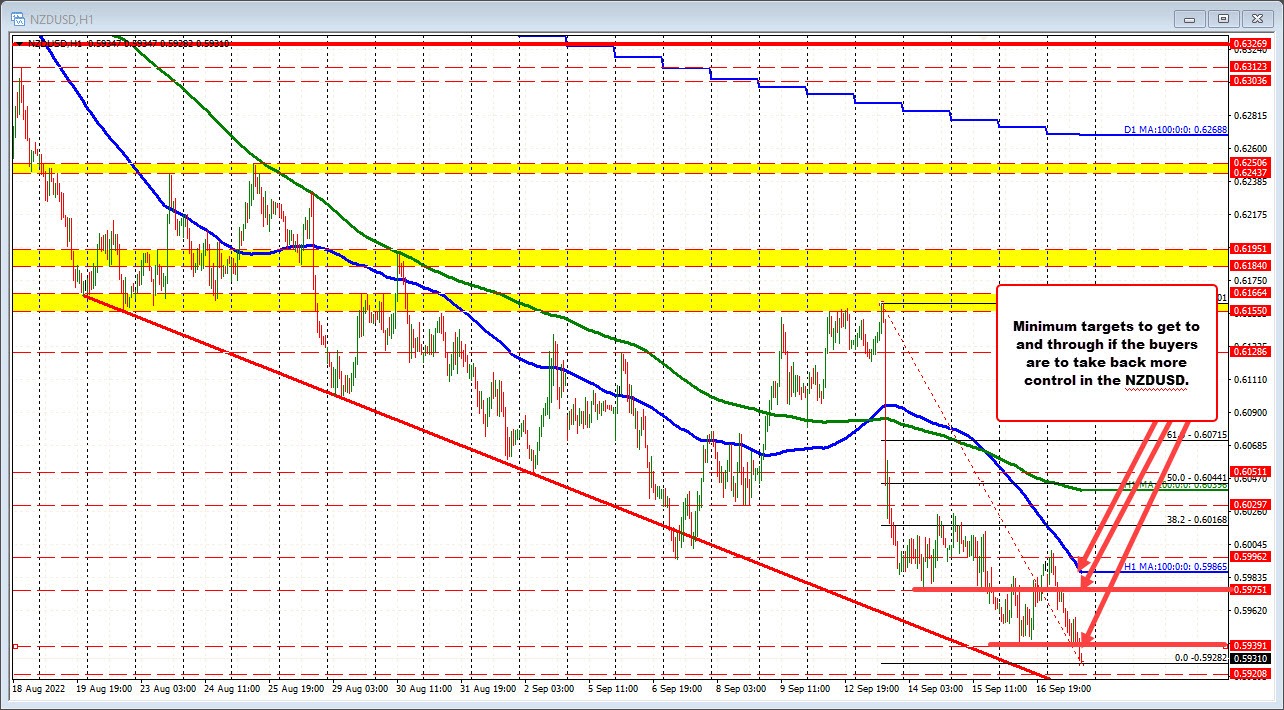Click the 0.0 -0.59282 Fibonacci label
This screenshot has width=1284, height=710.
click(1199, 657)
